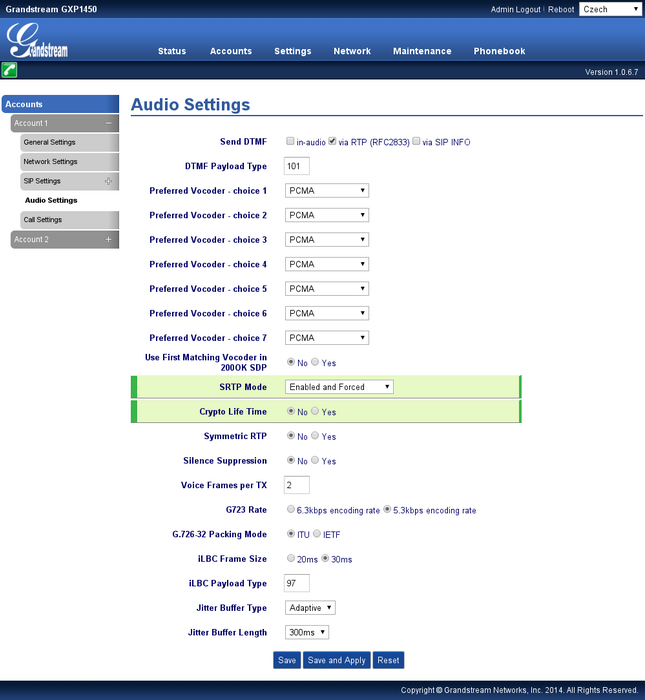Click the Voice Frames per TX field
This screenshot has width=645, height=700.
(296, 485)
